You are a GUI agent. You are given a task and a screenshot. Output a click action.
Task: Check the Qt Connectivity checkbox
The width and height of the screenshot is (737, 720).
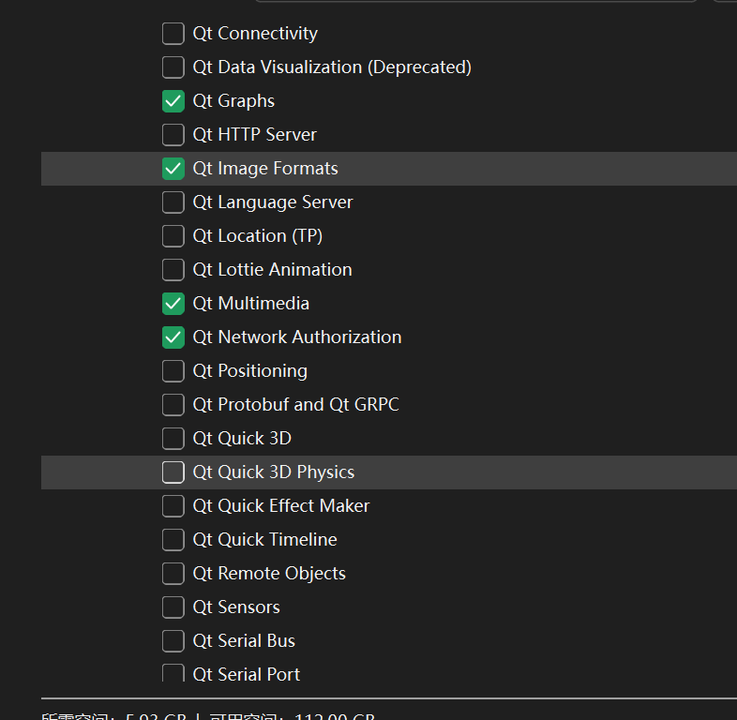point(173,33)
